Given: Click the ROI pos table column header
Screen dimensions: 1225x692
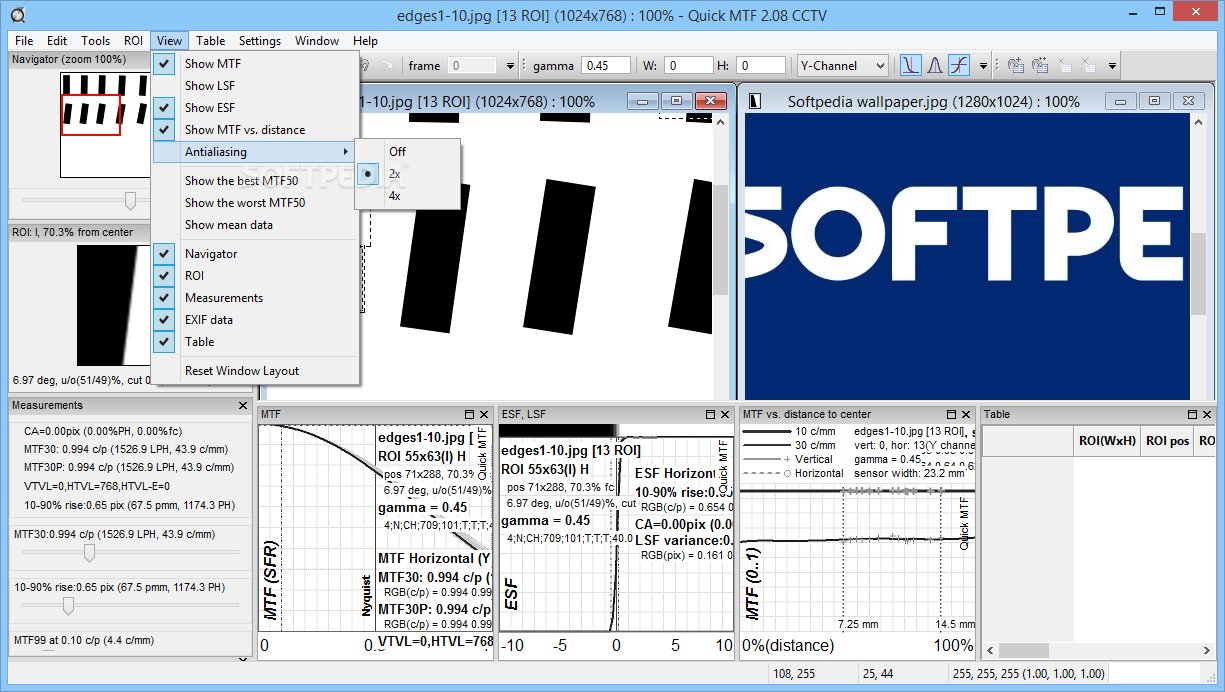Looking at the screenshot, I should coord(1166,440).
